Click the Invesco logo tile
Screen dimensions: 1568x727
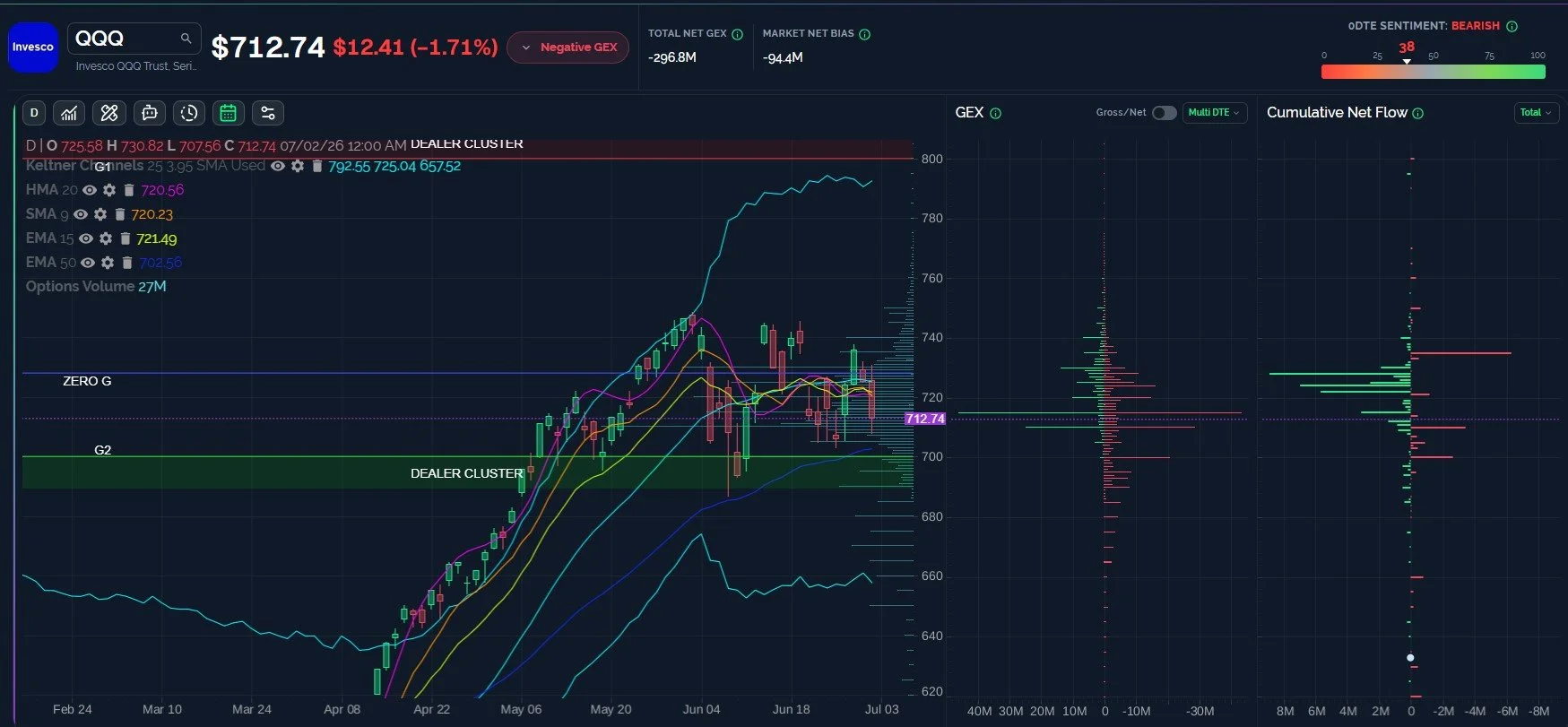pos(33,47)
